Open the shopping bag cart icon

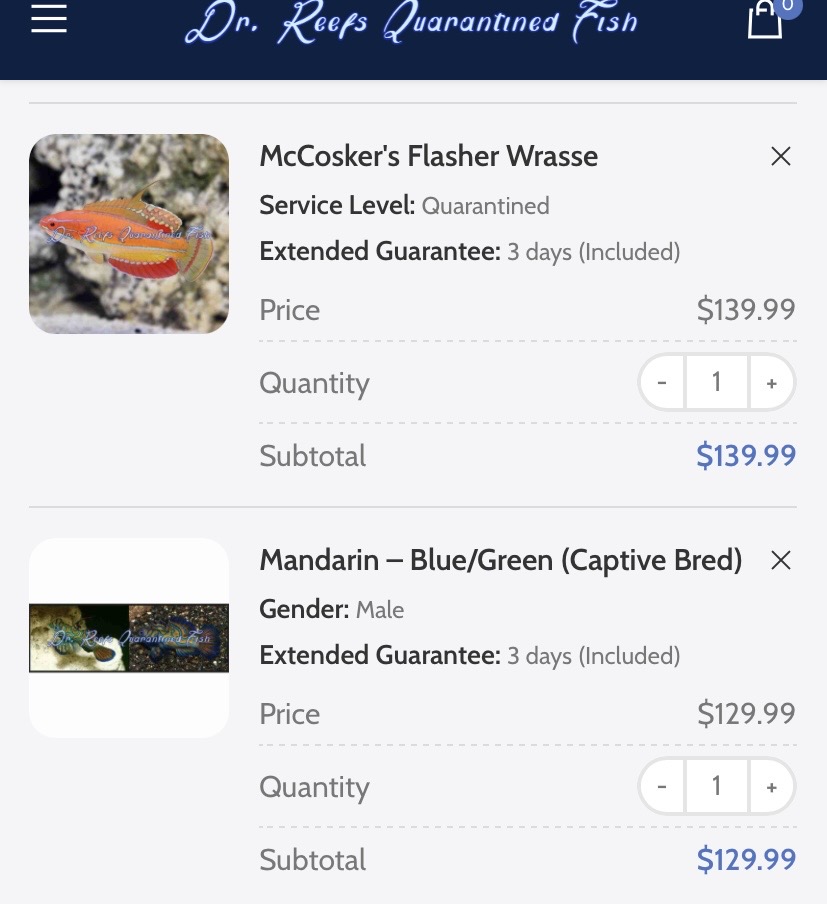click(x=765, y=19)
